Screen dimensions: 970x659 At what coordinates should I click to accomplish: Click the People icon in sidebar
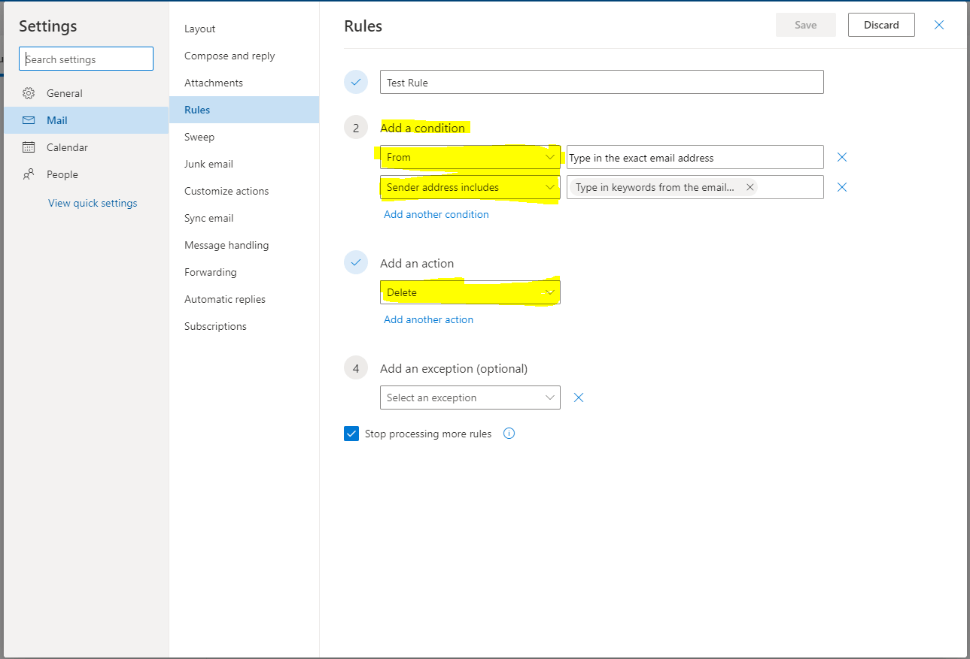click(28, 174)
